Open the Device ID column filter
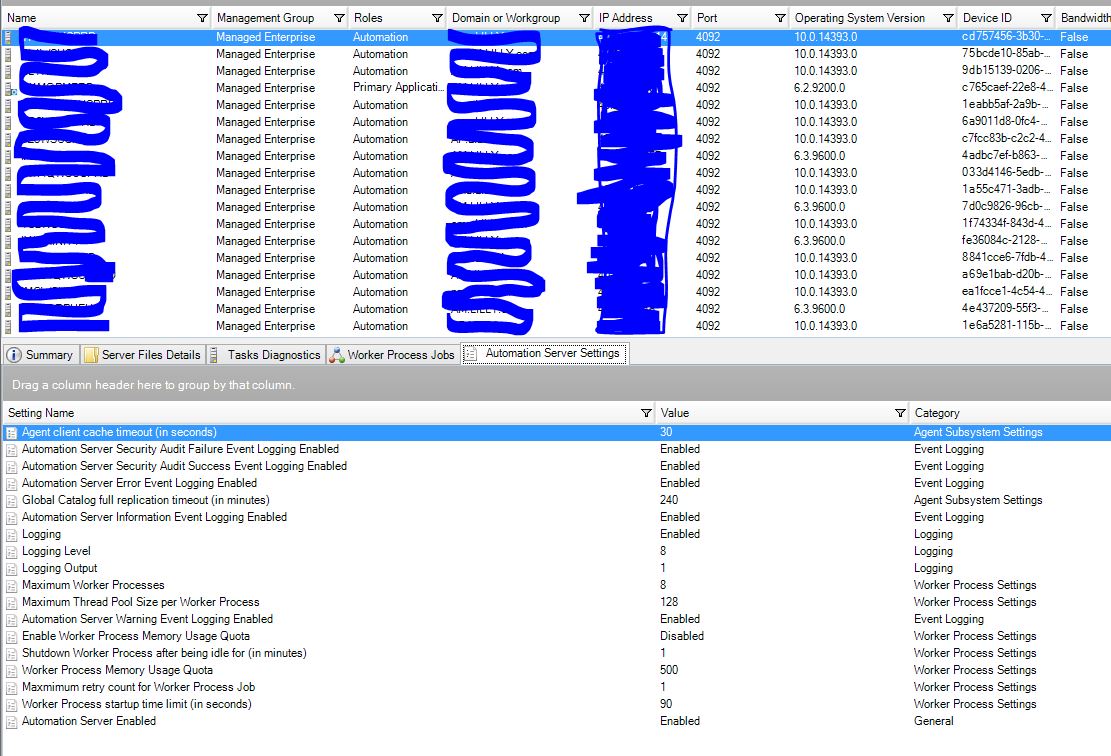 [1046, 18]
